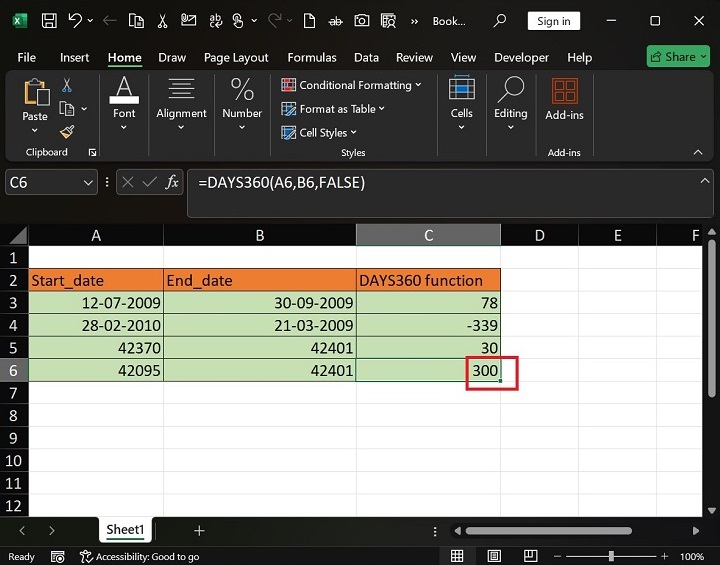Screen dimensions: 720x565
Task: Select cell C6 containing 300
Action: (428, 370)
